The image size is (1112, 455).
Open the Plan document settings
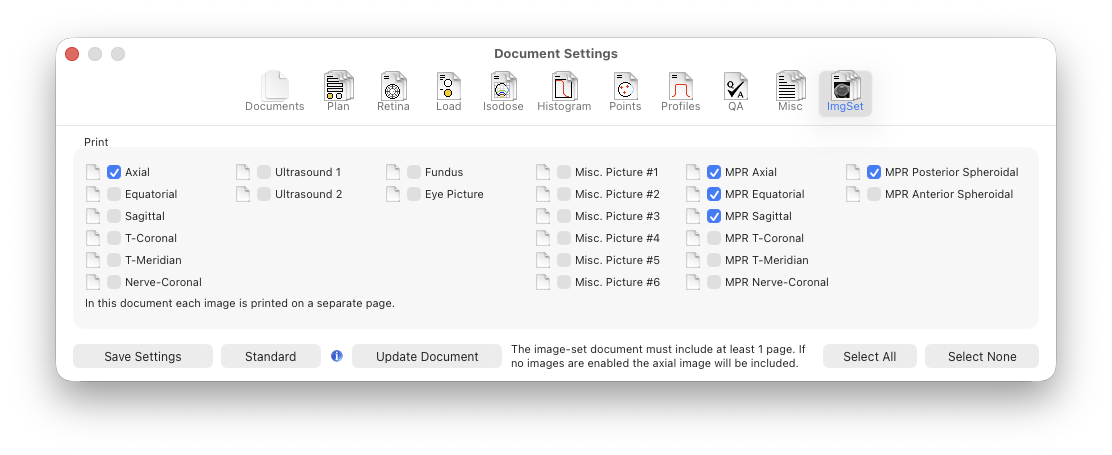338,92
